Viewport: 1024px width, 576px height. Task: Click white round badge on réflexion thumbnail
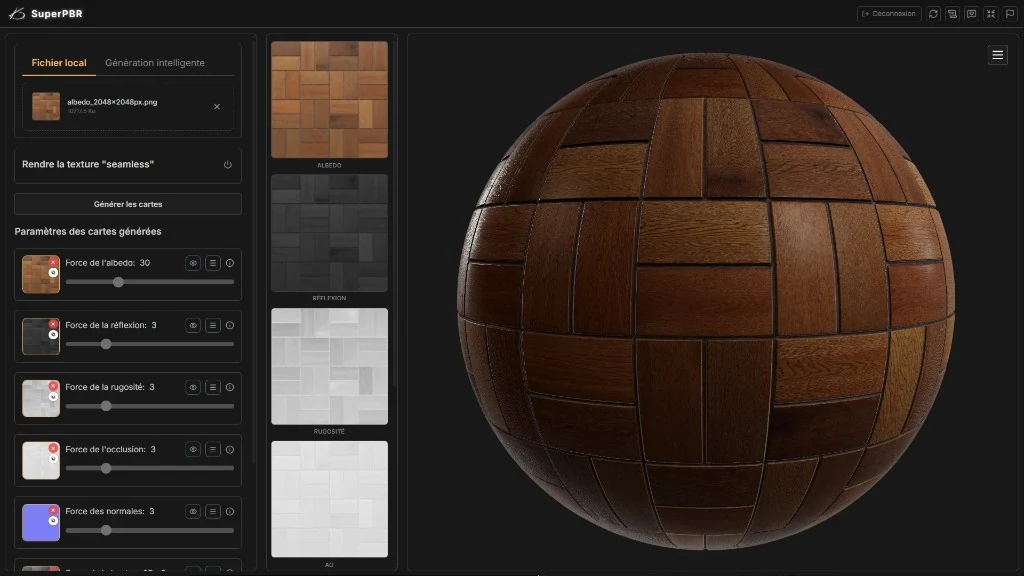click(54, 334)
